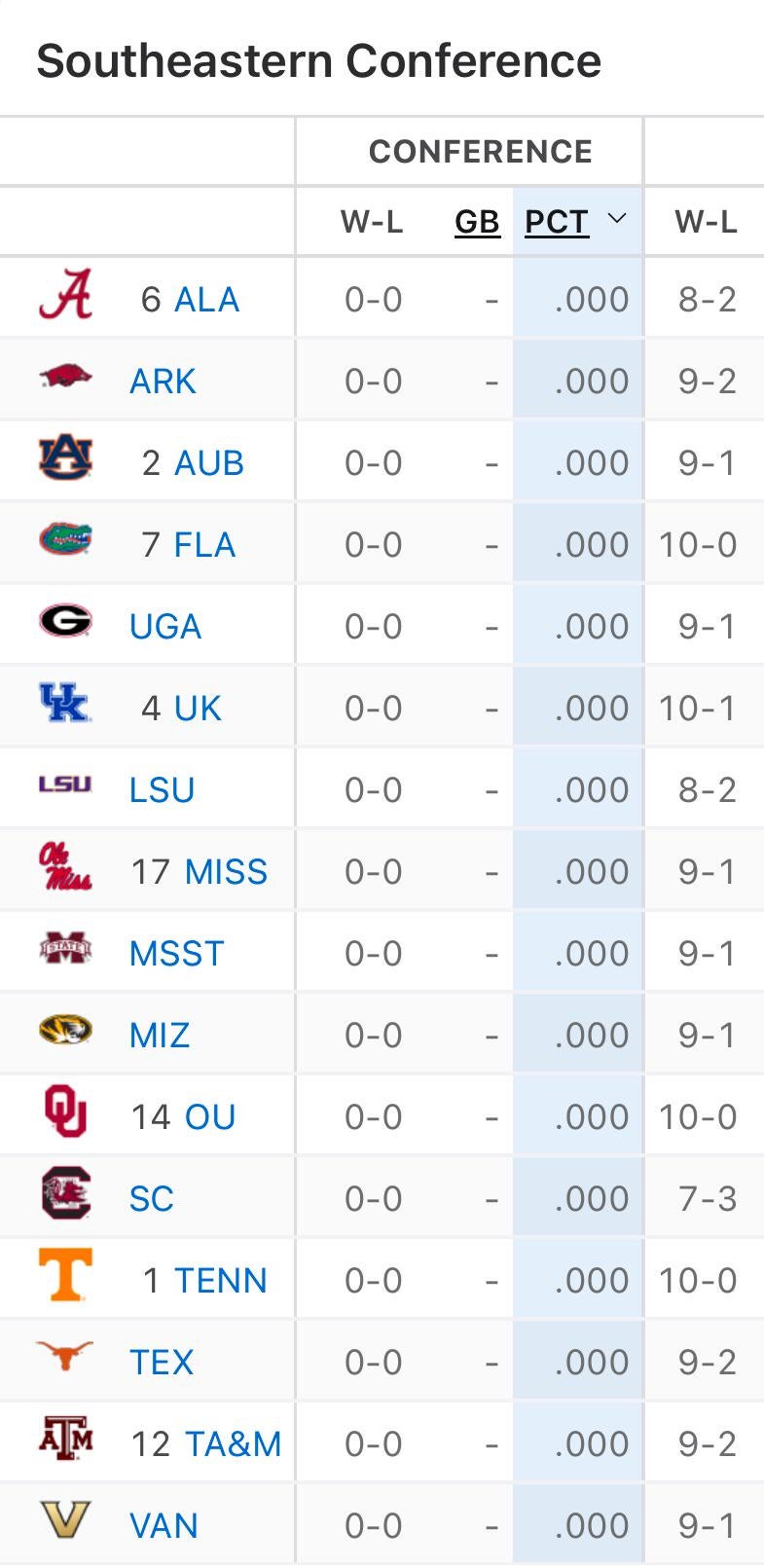Click the Auburn Tigers logo
Image resolution: width=764 pixels, height=1568 pixels.
[x=65, y=458]
